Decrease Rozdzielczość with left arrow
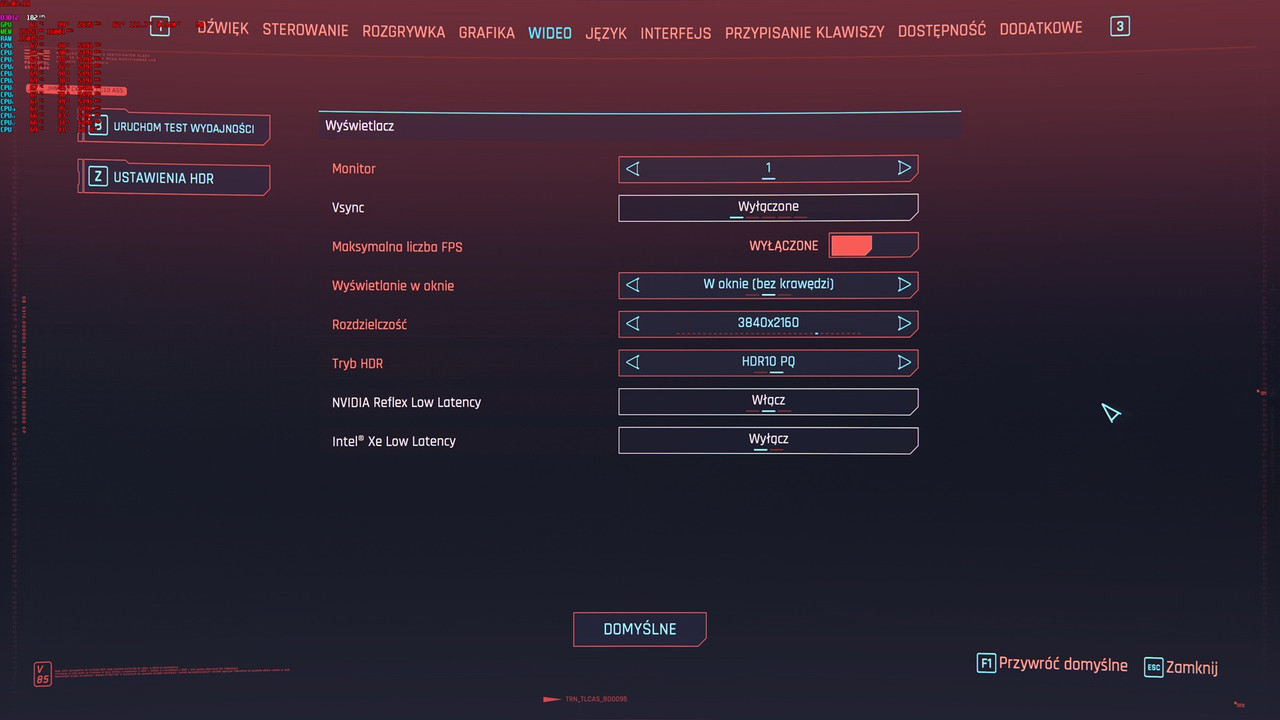This screenshot has width=1280, height=720. pyautogui.click(x=632, y=323)
